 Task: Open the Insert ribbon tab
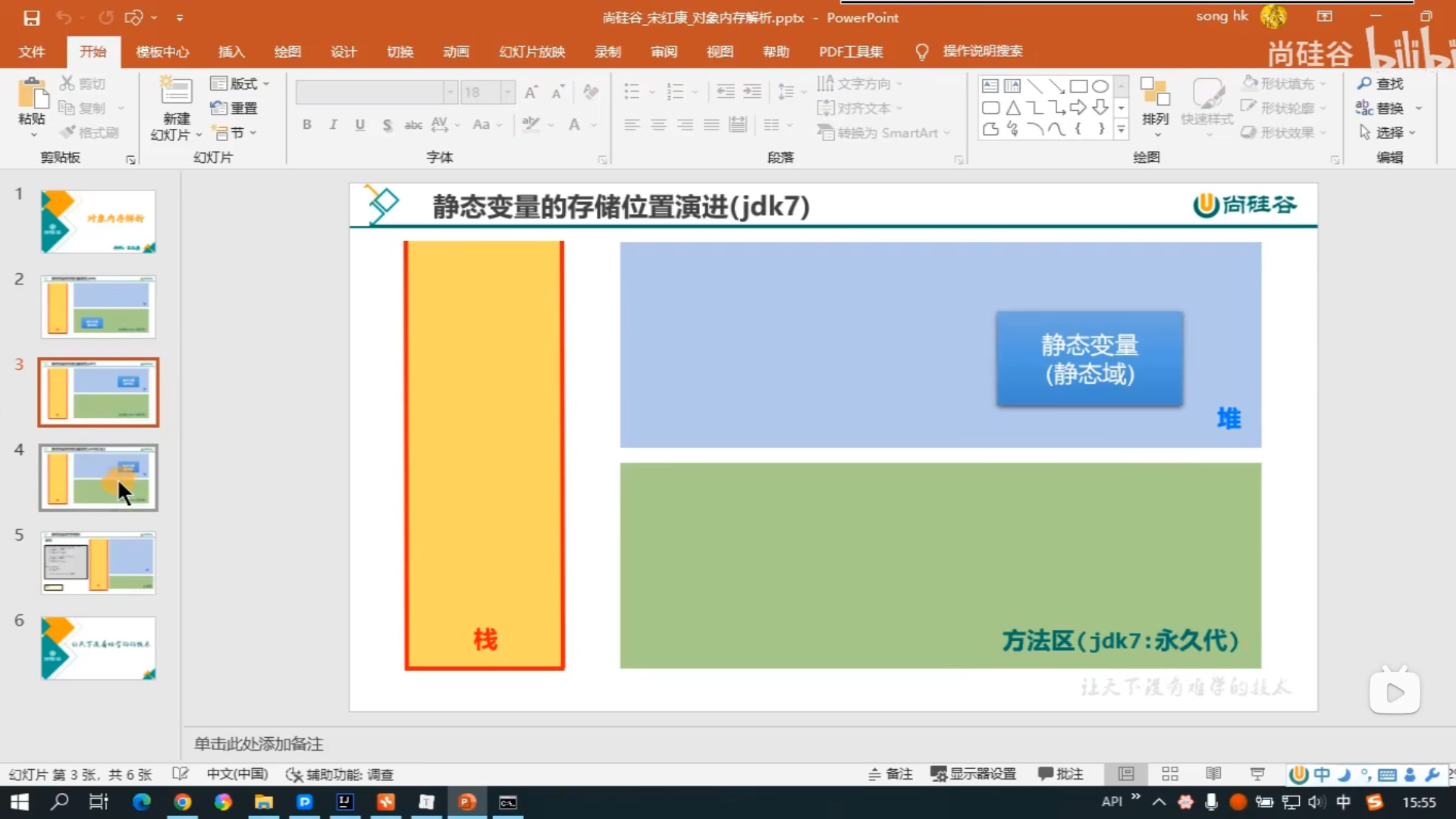(x=231, y=52)
